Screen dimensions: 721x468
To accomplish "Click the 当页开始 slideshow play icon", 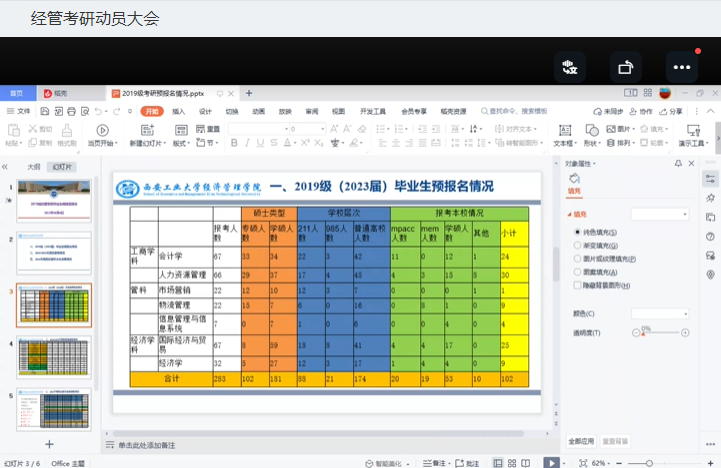I will click(102, 130).
